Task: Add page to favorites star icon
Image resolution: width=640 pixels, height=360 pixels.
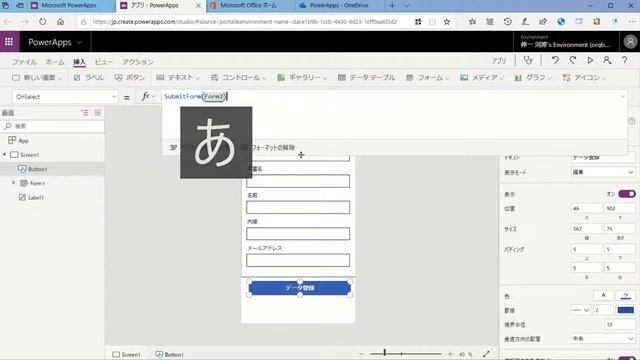Action: 447,22
